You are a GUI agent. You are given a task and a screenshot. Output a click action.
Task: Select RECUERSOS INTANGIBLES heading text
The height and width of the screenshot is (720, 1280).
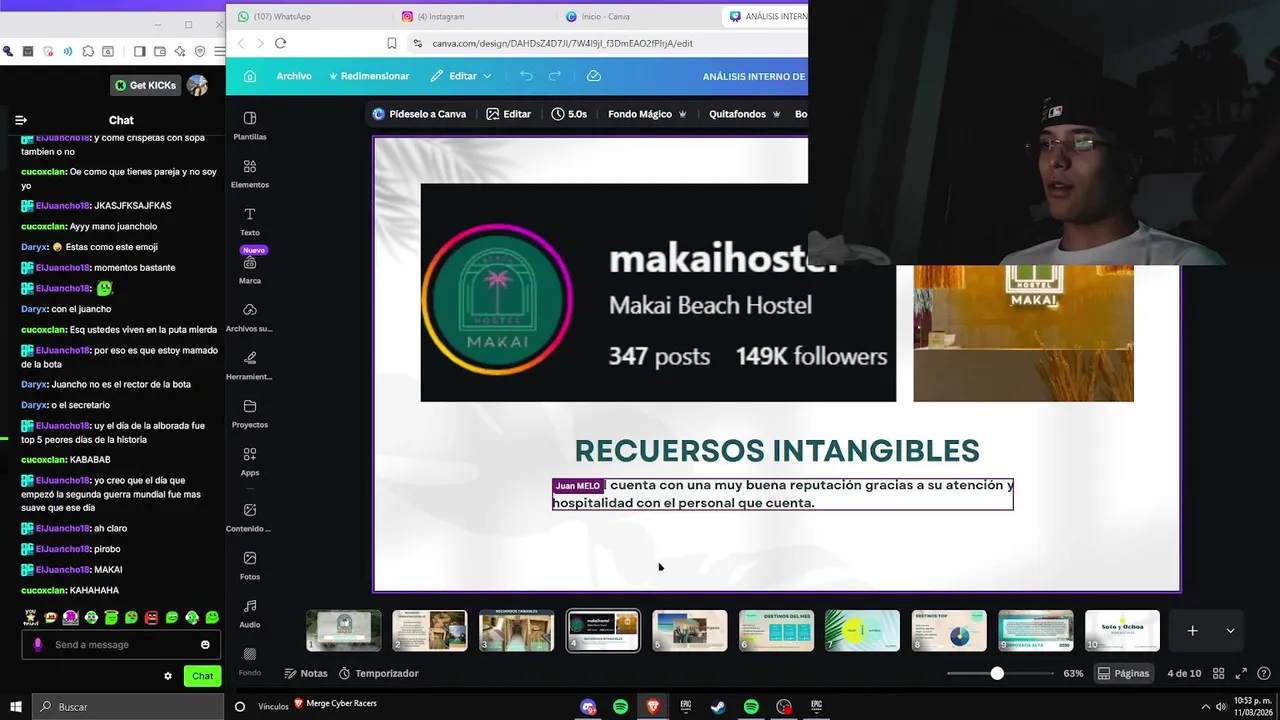tap(777, 451)
